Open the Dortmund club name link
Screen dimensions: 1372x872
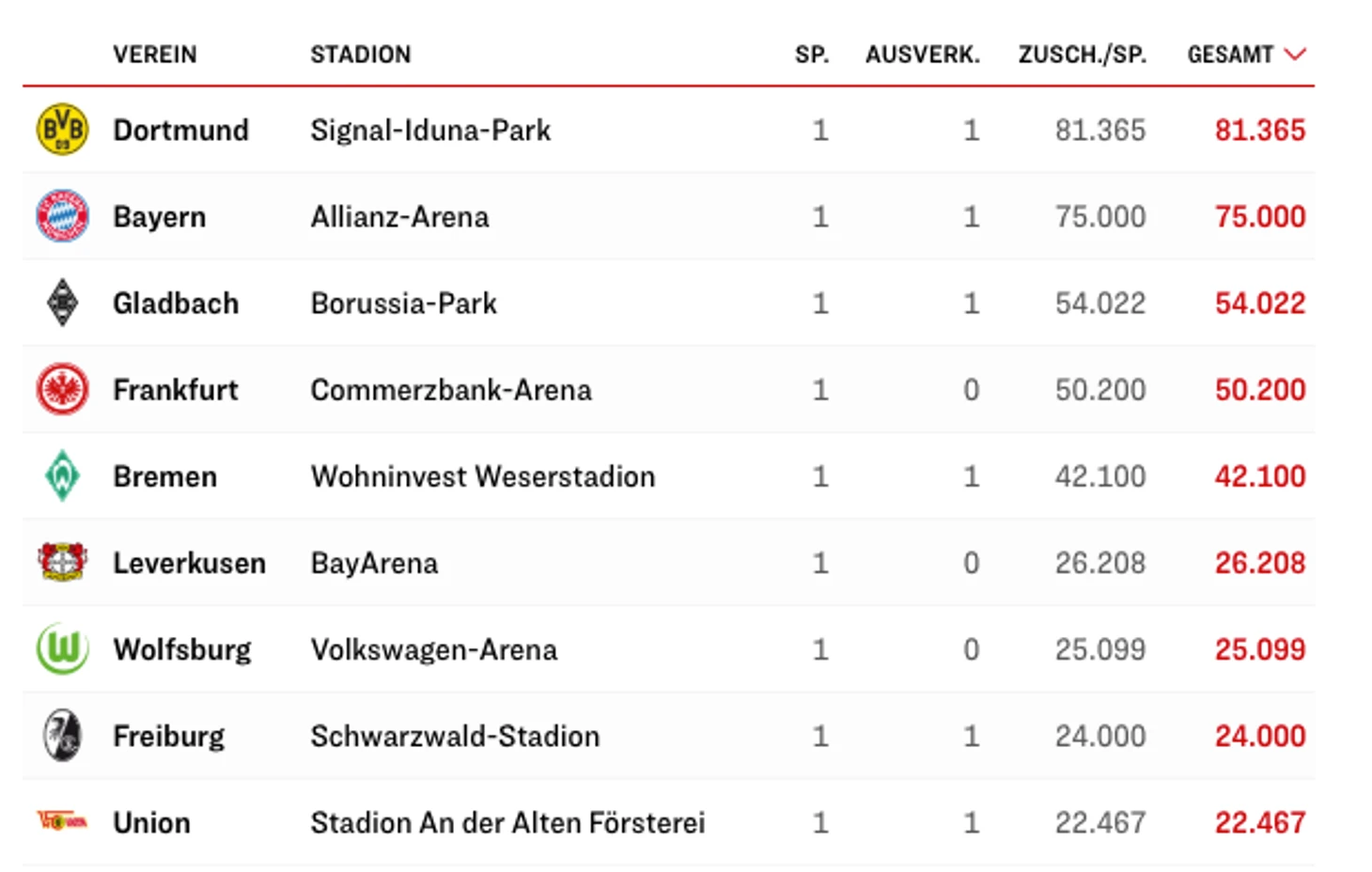pos(180,130)
